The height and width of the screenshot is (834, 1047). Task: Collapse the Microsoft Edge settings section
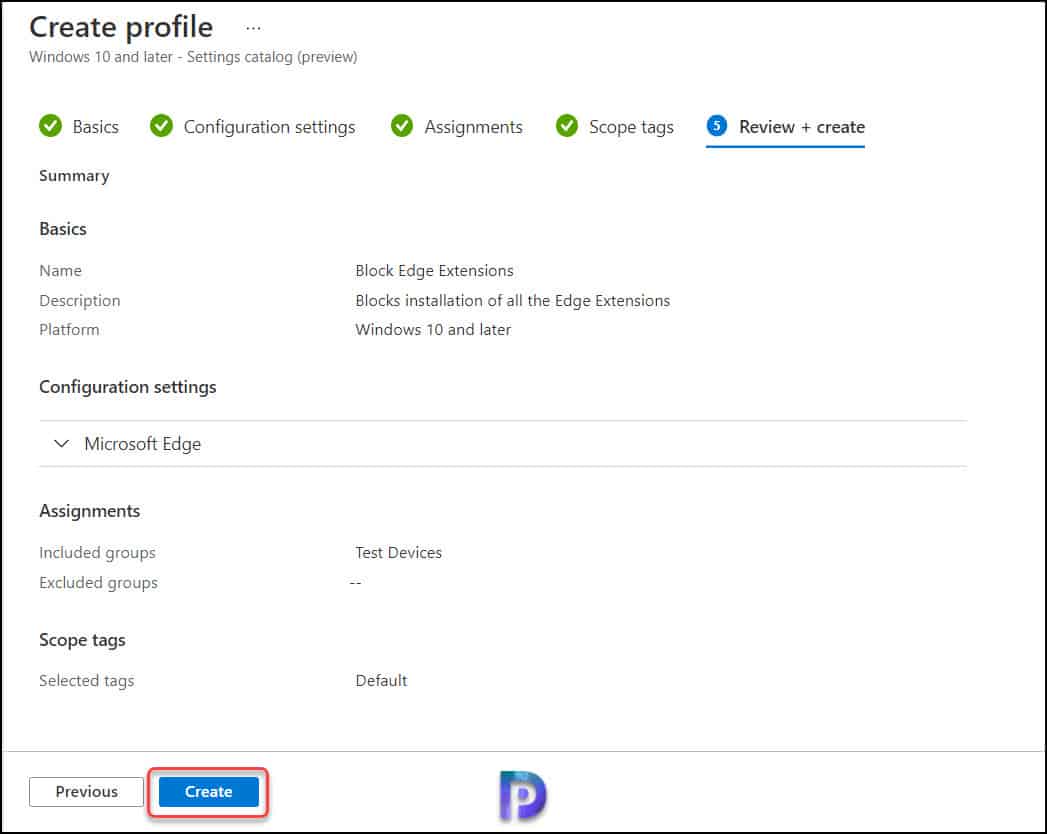(61, 443)
